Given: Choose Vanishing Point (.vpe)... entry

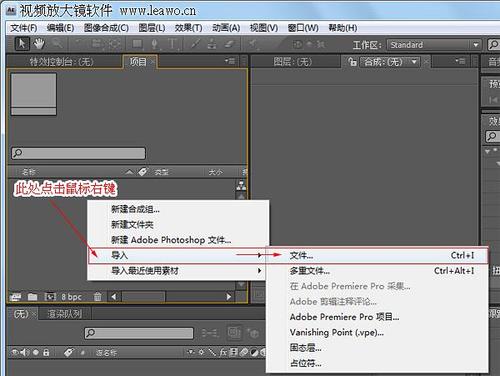Looking at the screenshot, I should pos(378,332).
